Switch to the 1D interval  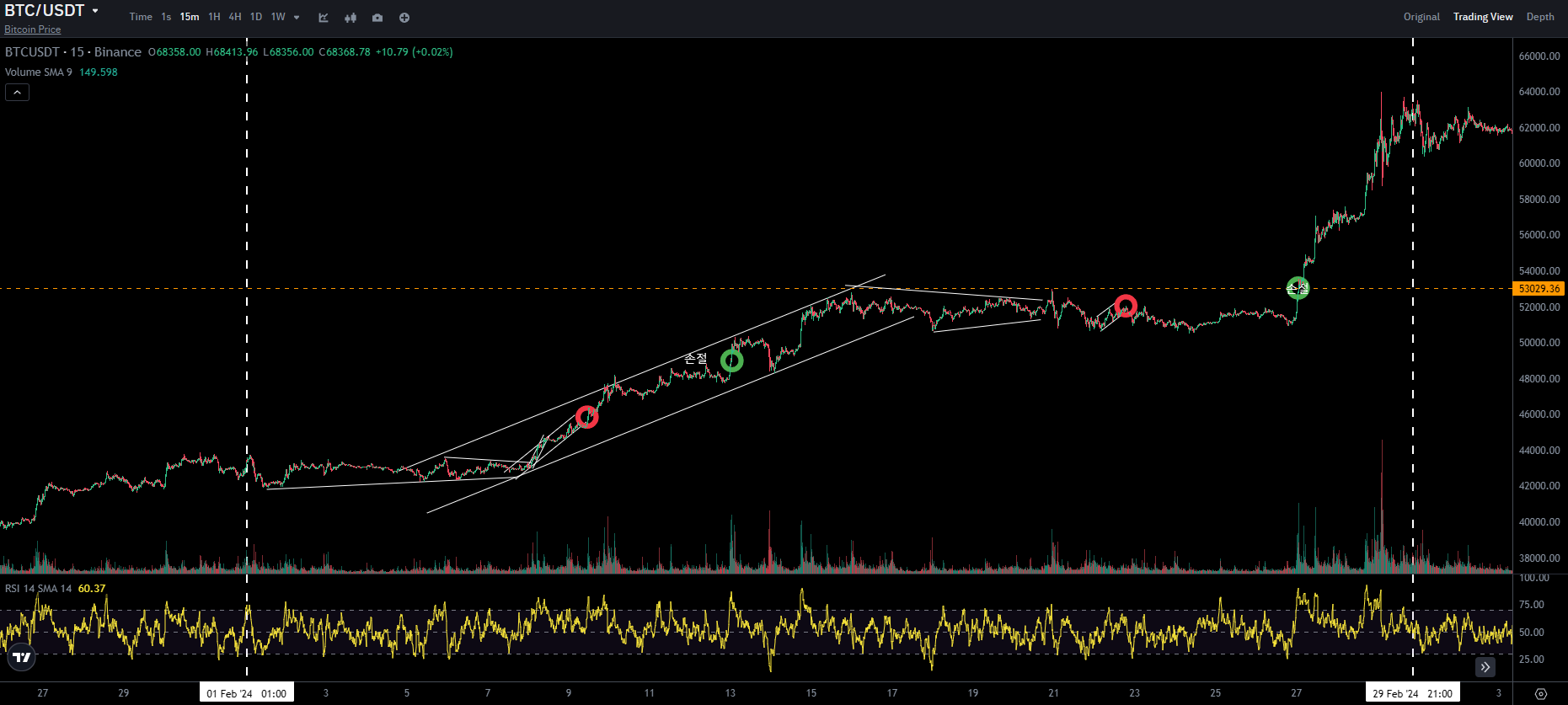click(256, 17)
